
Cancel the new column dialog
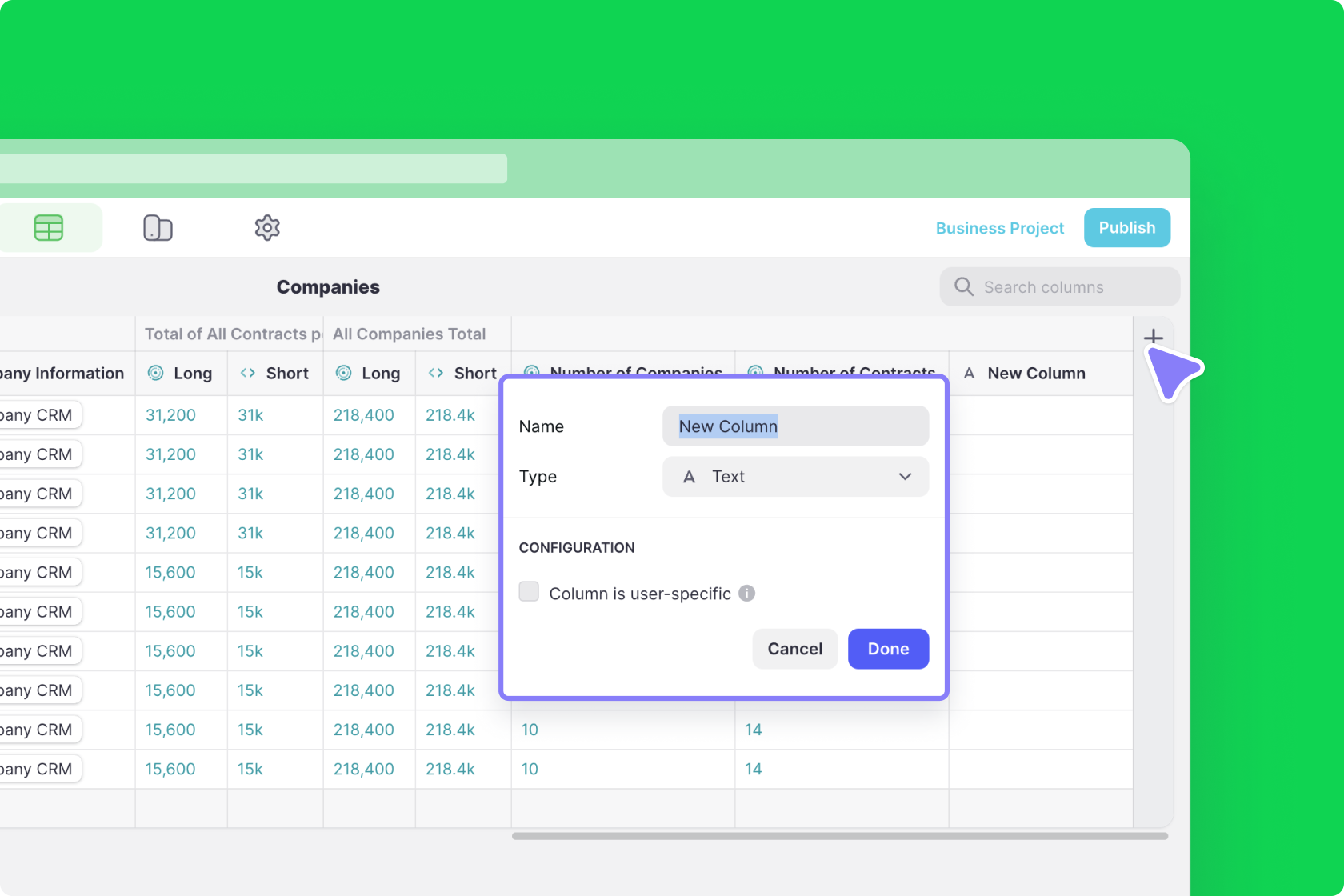794,649
